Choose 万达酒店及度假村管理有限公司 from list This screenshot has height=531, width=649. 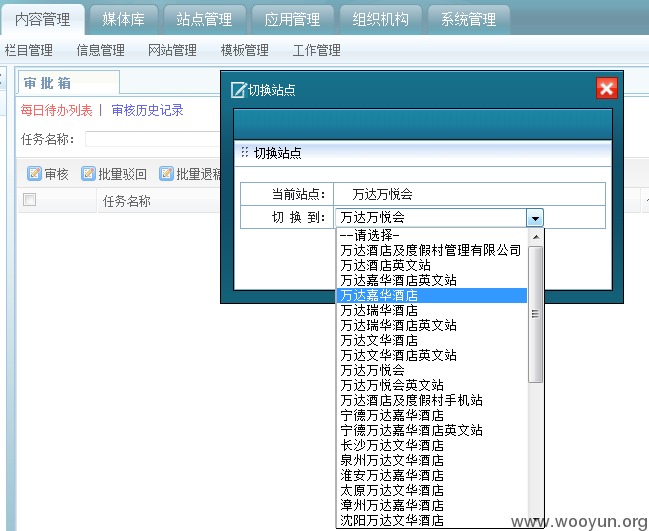pyautogui.click(x=432, y=250)
